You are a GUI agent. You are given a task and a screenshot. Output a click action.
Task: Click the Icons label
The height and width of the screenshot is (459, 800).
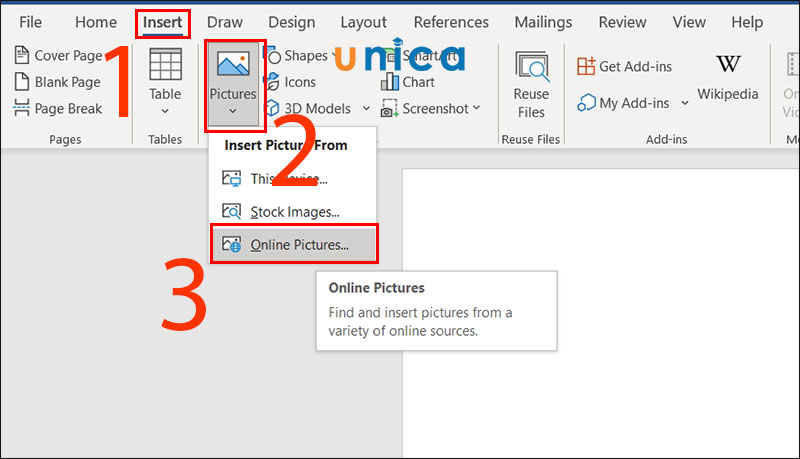pos(300,82)
